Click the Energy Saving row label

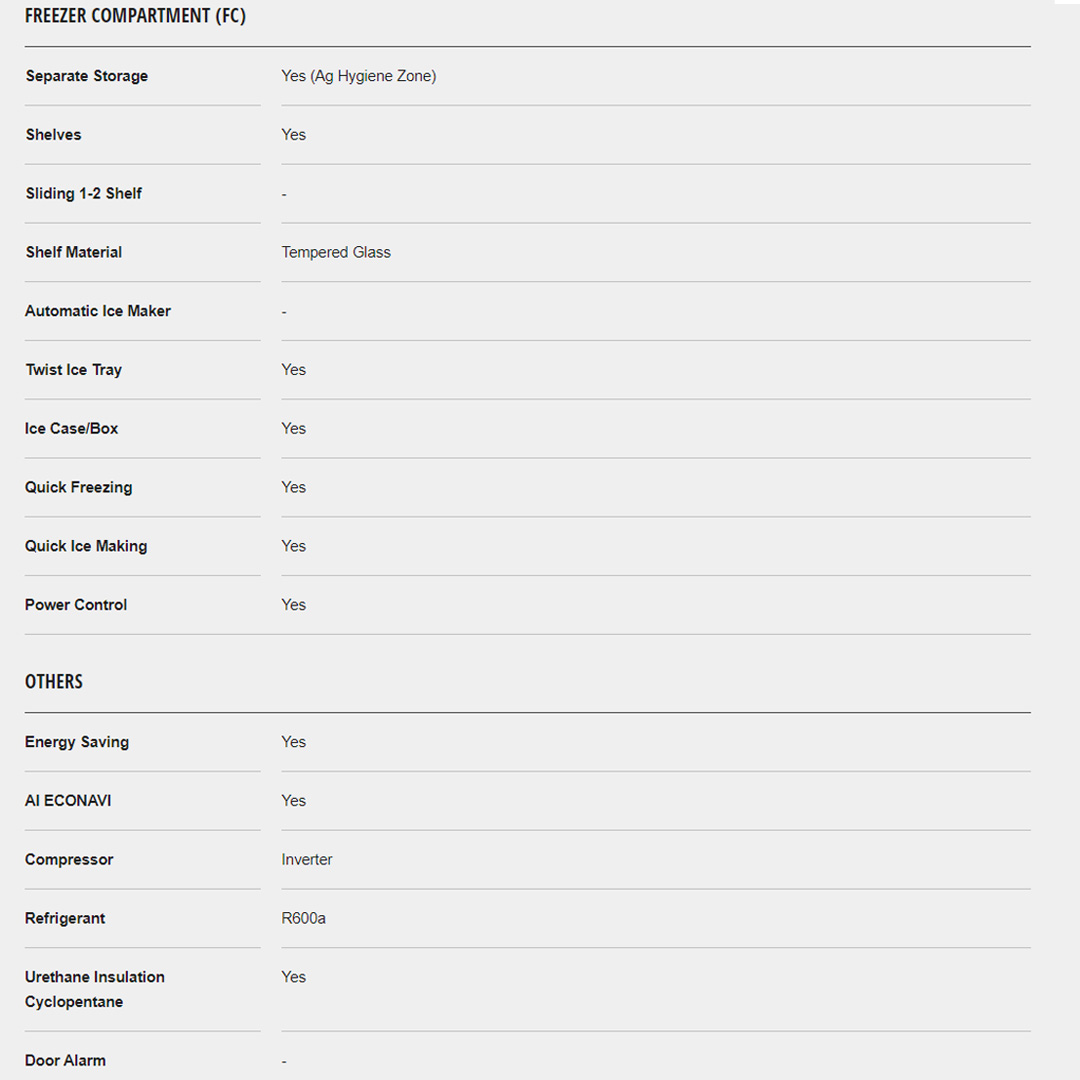[x=77, y=742]
